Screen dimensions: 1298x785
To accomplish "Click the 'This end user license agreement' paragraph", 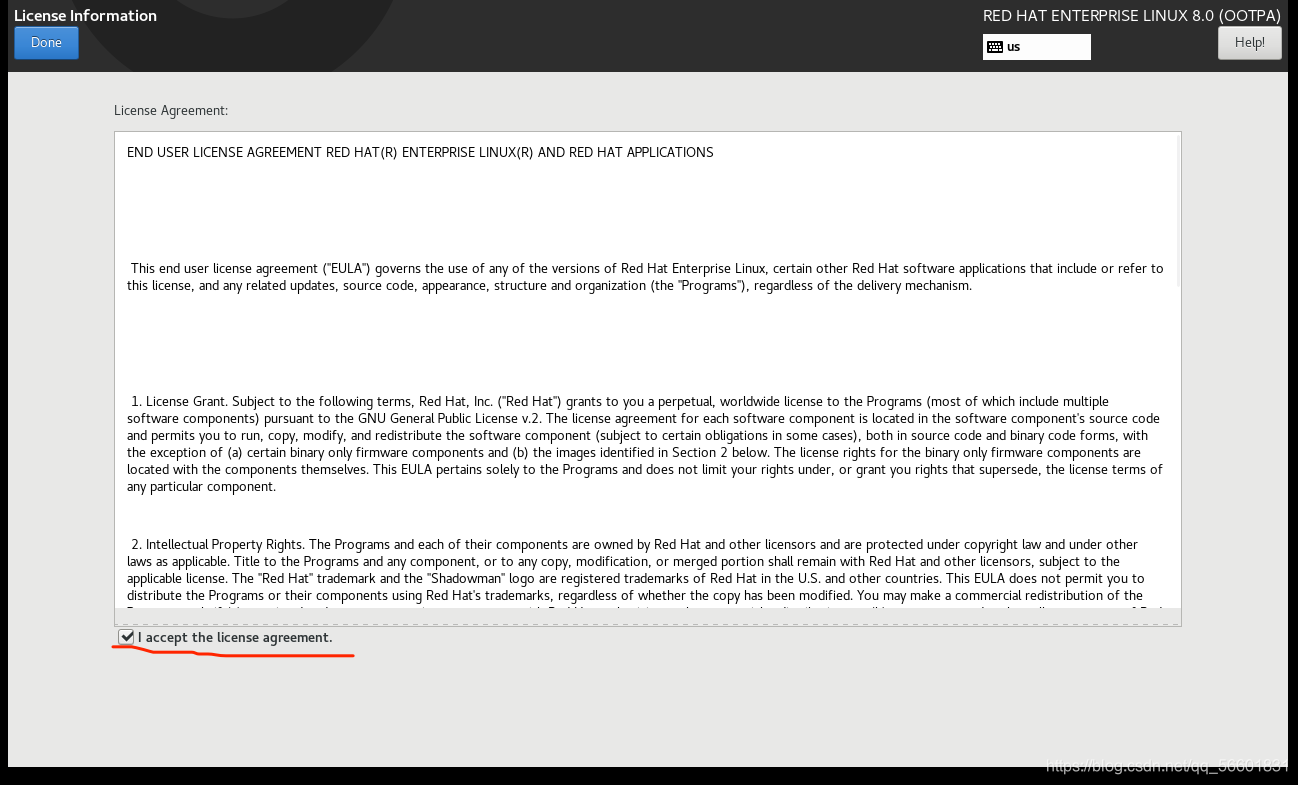I will tap(645, 277).
